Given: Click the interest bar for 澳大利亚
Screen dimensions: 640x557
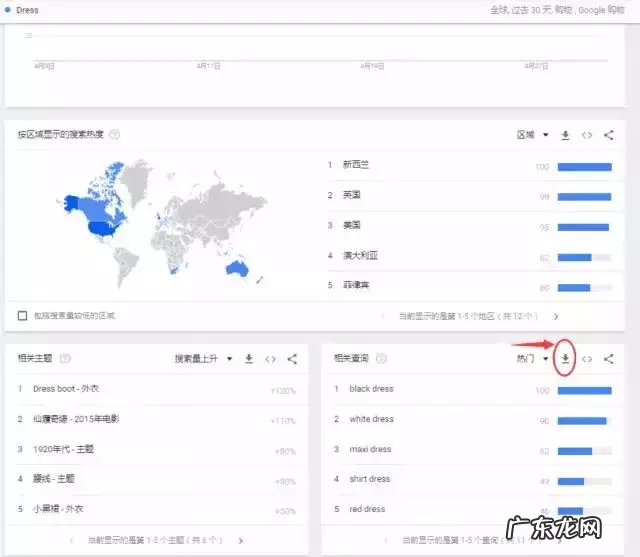Looking at the screenshot, I should (584, 257).
